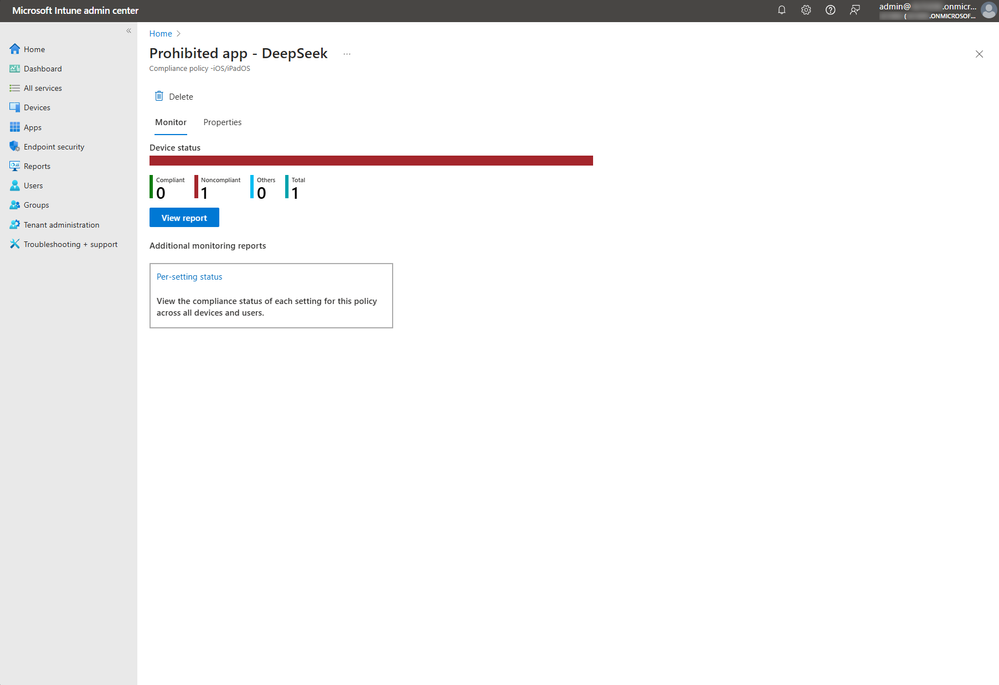
Task: Select the All services menu label
Action: pos(43,89)
